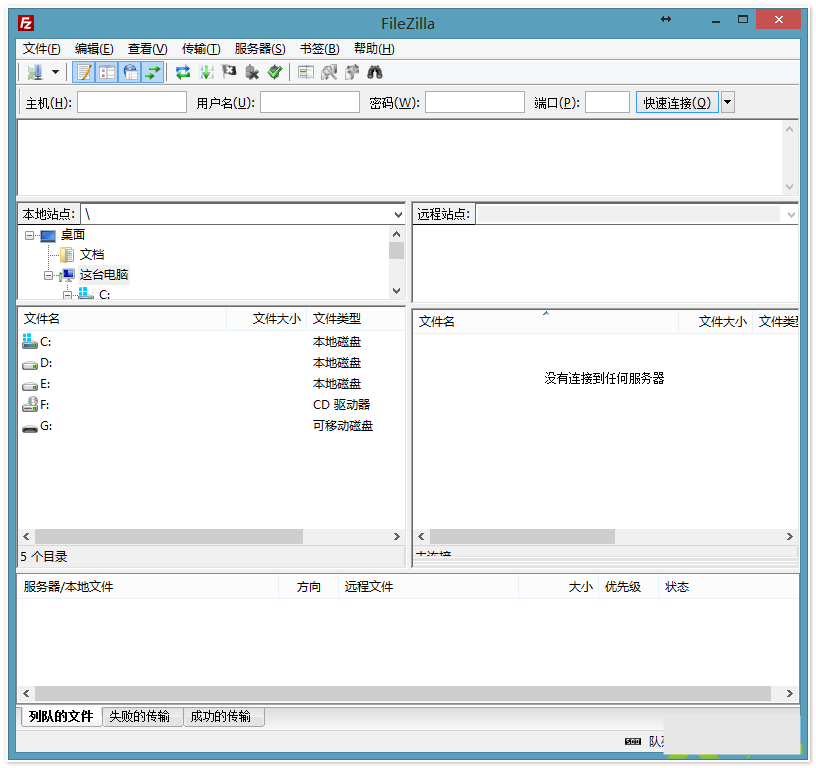Open the Site Manager icon
This screenshot has width=816, height=768.
pyautogui.click(x=34, y=72)
